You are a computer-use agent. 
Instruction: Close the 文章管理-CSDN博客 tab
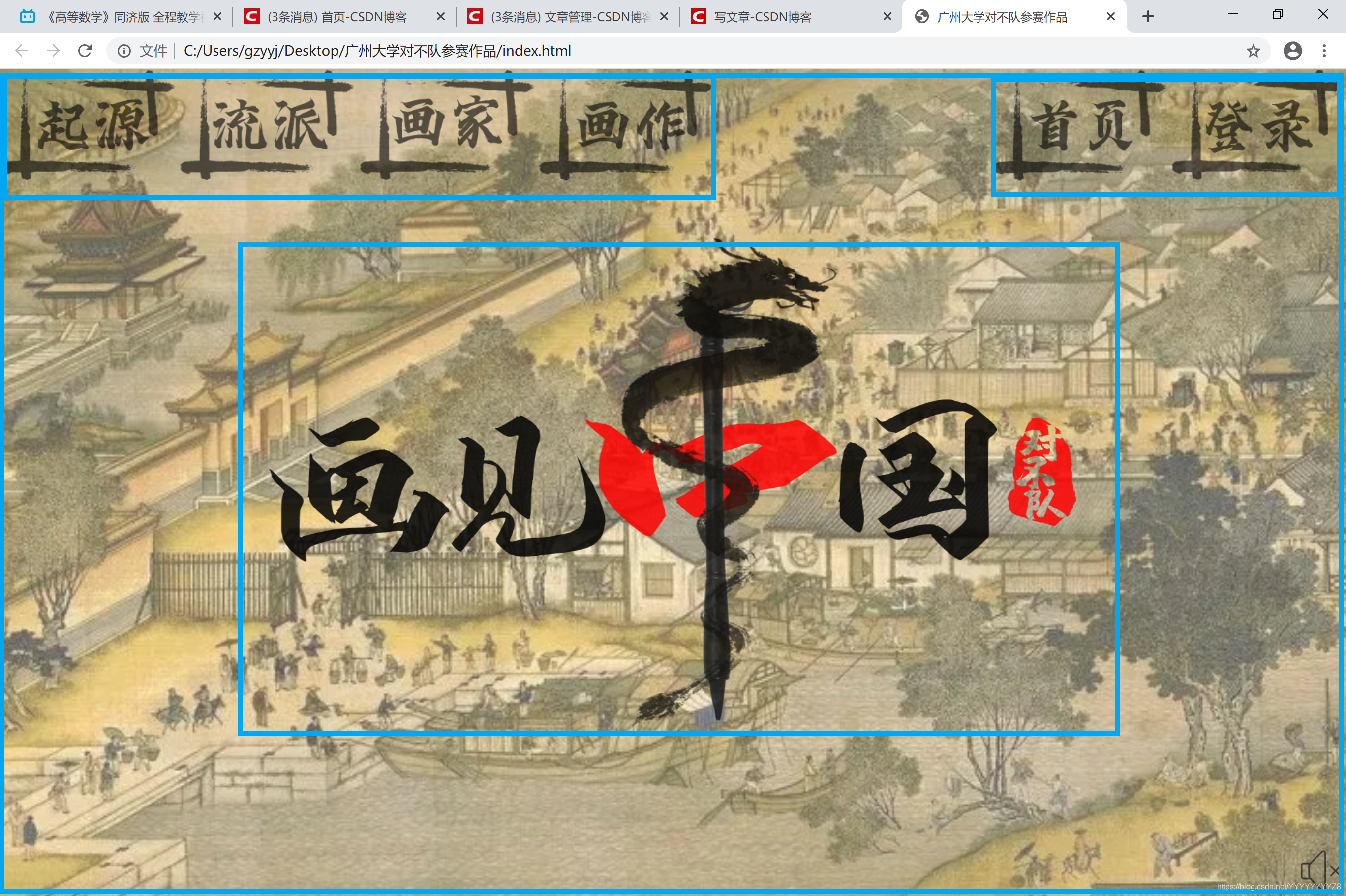pyautogui.click(x=664, y=17)
